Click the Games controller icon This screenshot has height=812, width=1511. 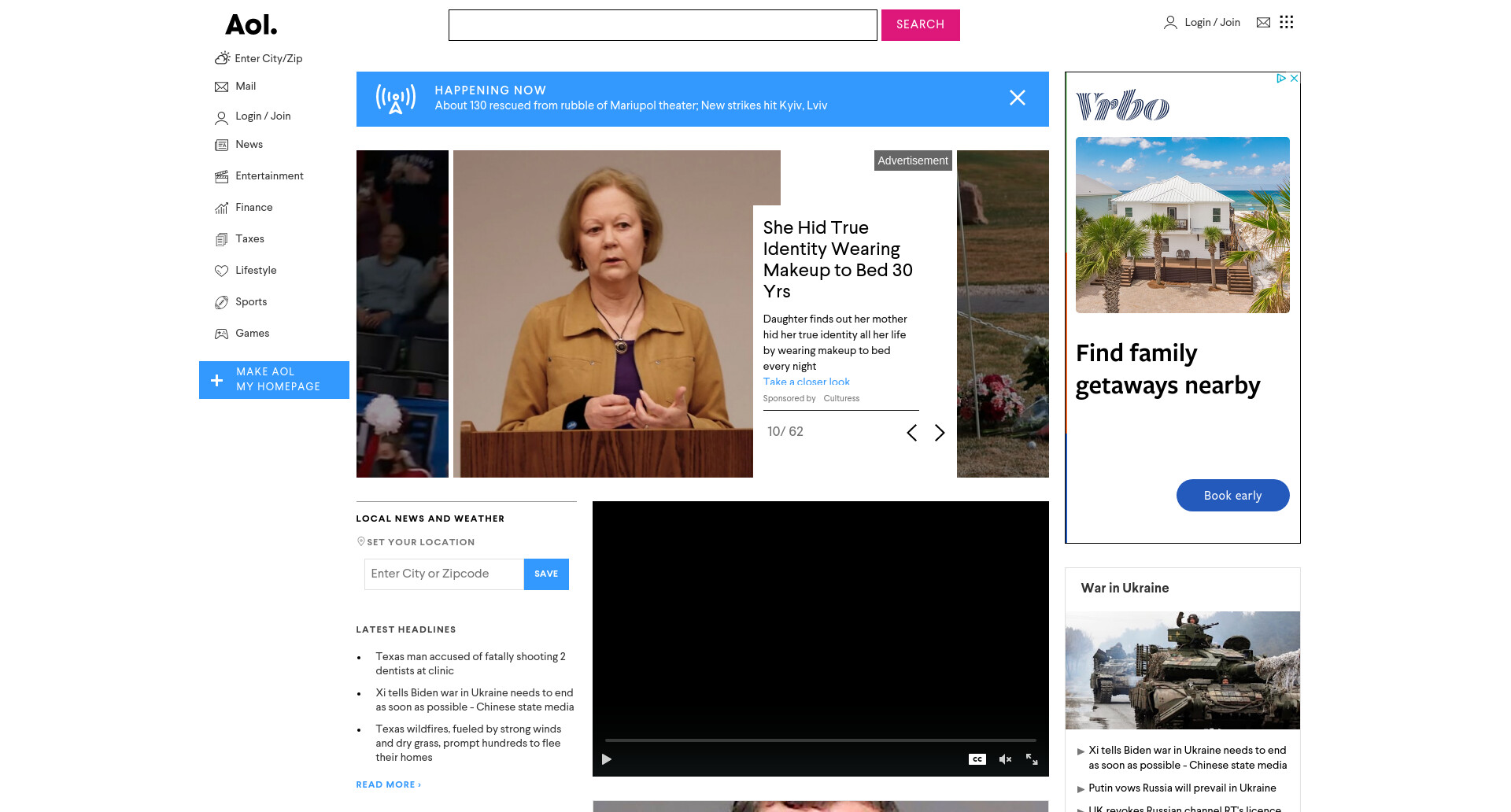tap(222, 334)
